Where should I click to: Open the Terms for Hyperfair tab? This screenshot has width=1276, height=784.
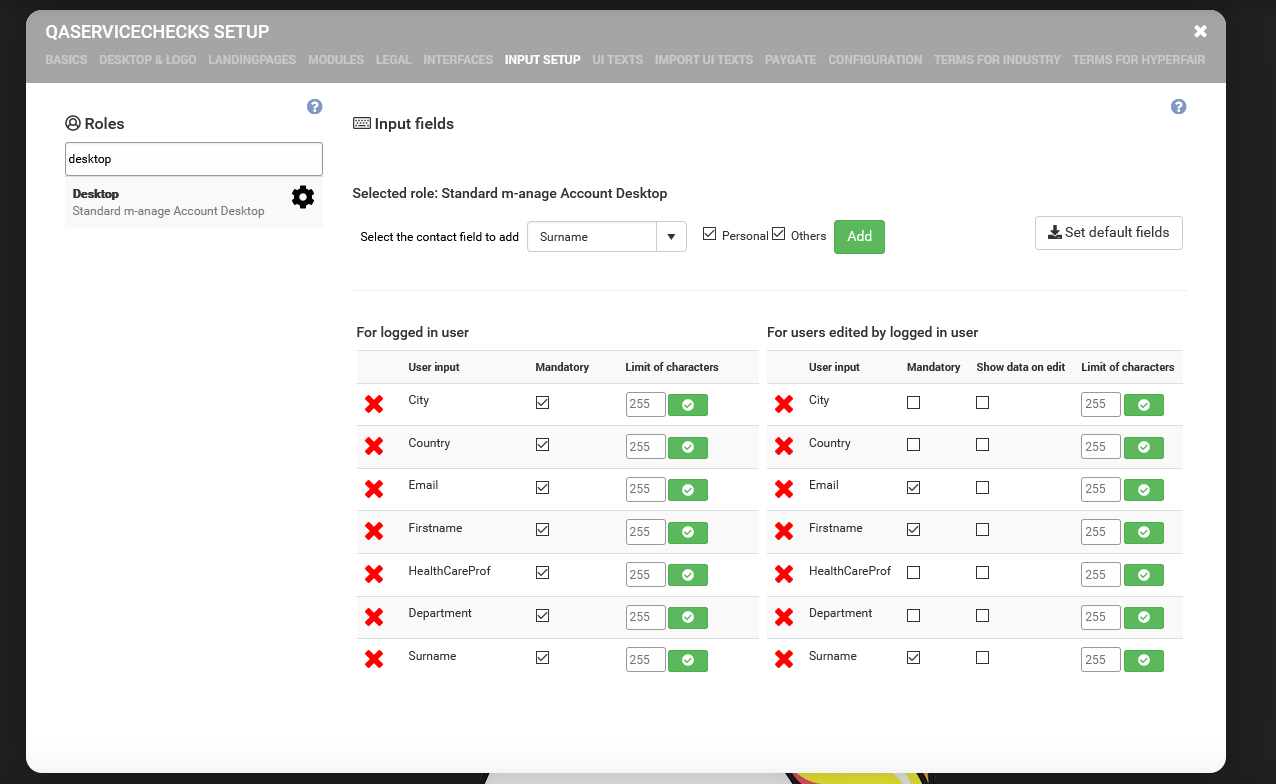click(x=1139, y=60)
